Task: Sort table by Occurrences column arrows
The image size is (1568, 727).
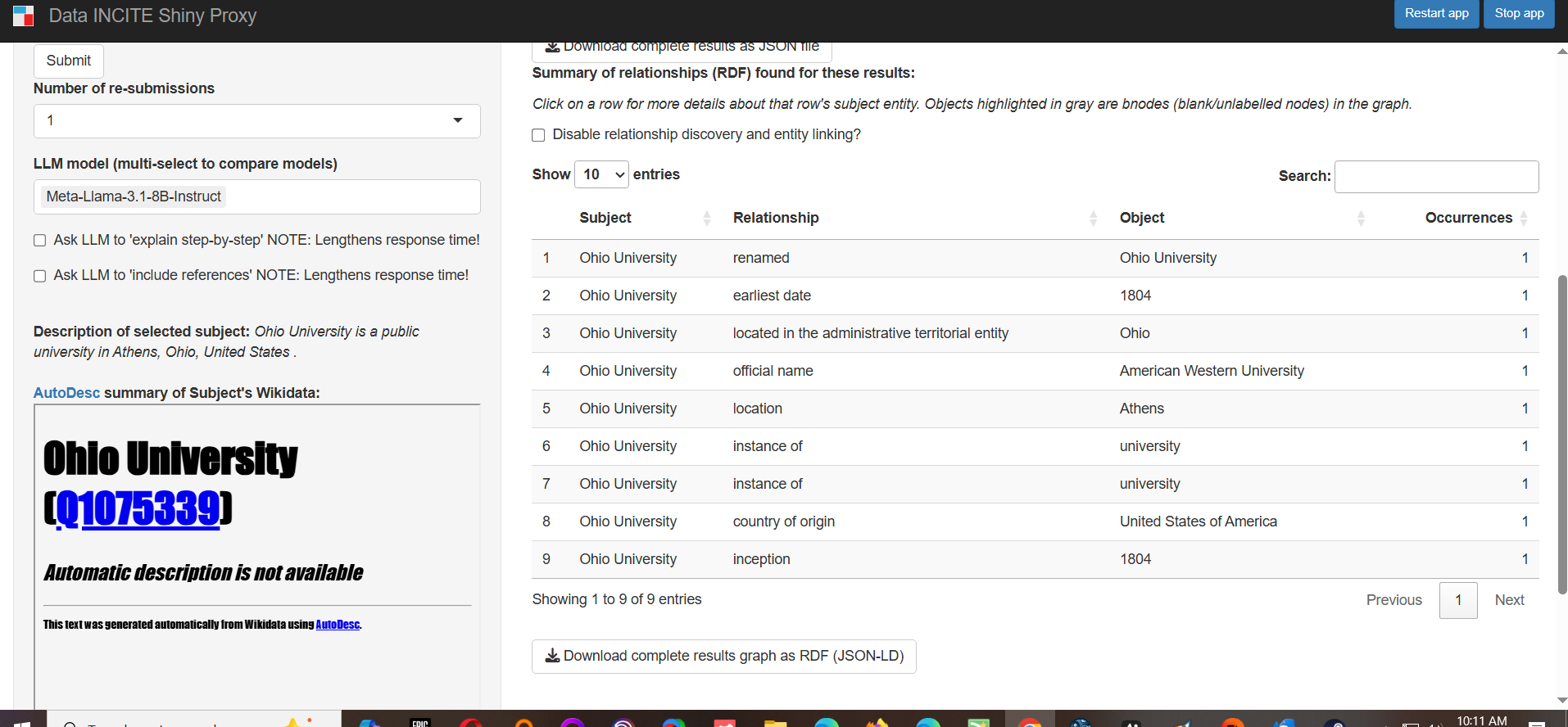Action: (x=1524, y=218)
